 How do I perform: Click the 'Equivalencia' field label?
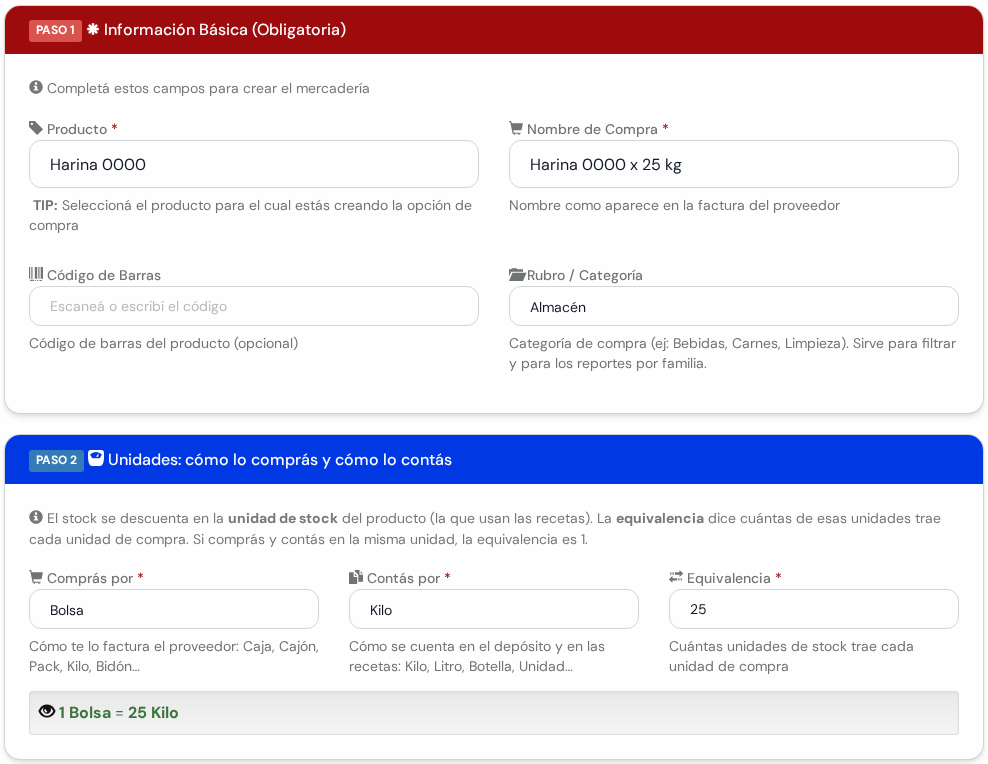coord(729,578)
